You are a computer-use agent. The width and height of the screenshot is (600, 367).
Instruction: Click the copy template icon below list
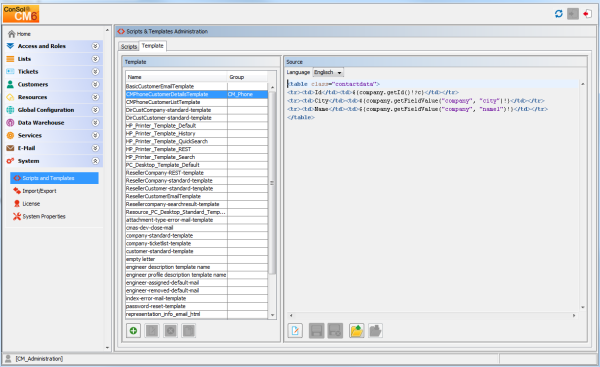(x=189, y=331)
